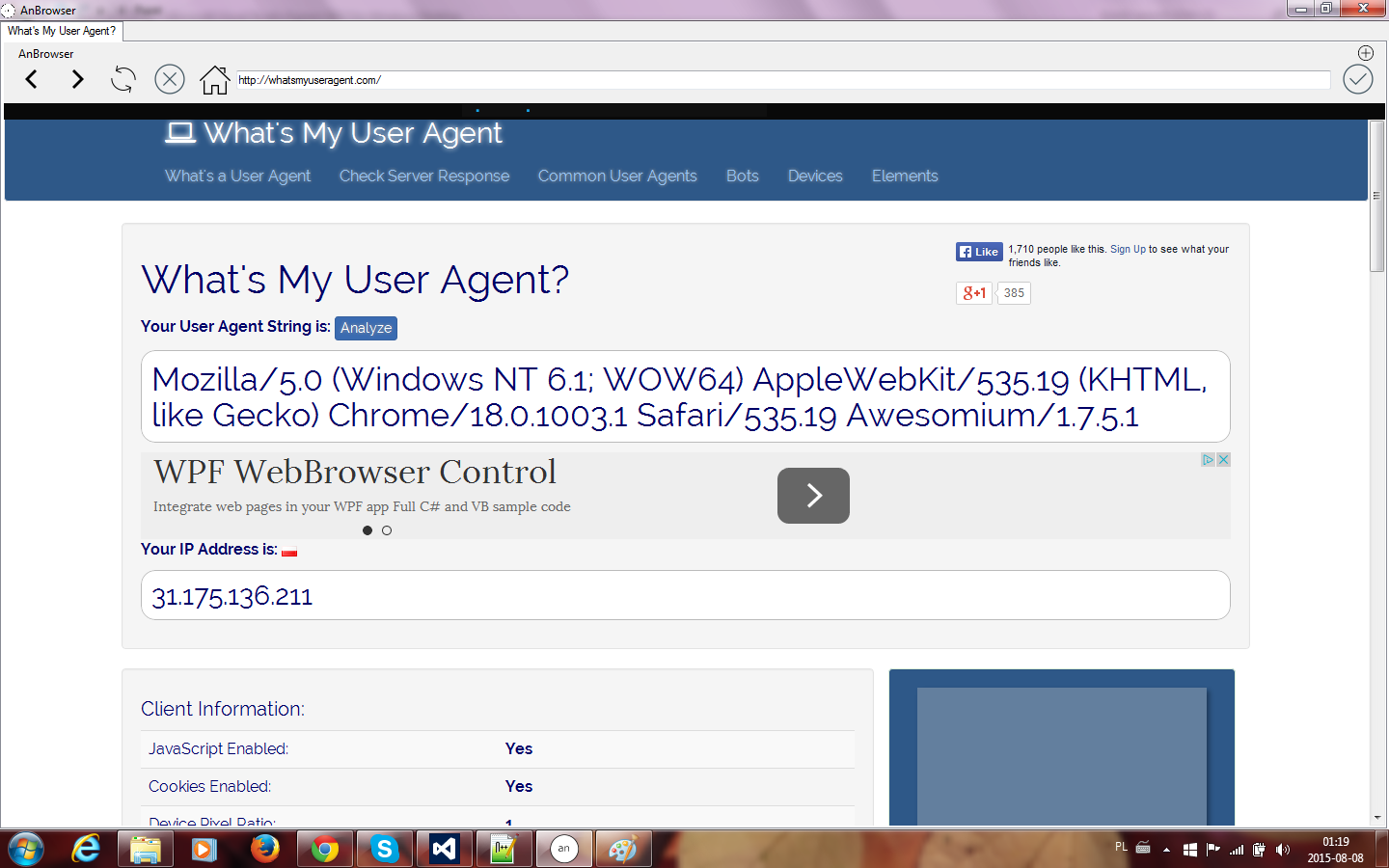Stop loading with the circled X icon

click(170, 79)
